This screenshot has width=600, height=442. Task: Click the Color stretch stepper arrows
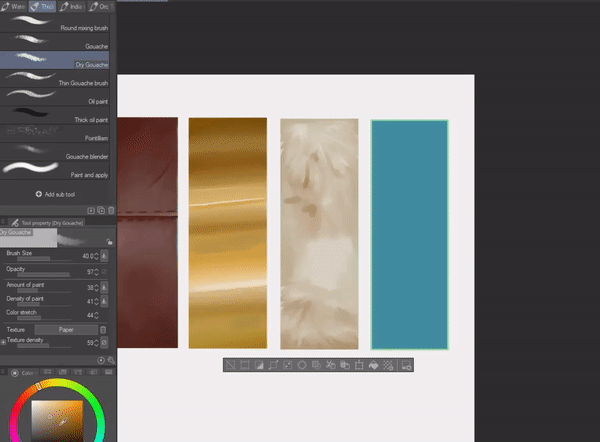(96, 315)
